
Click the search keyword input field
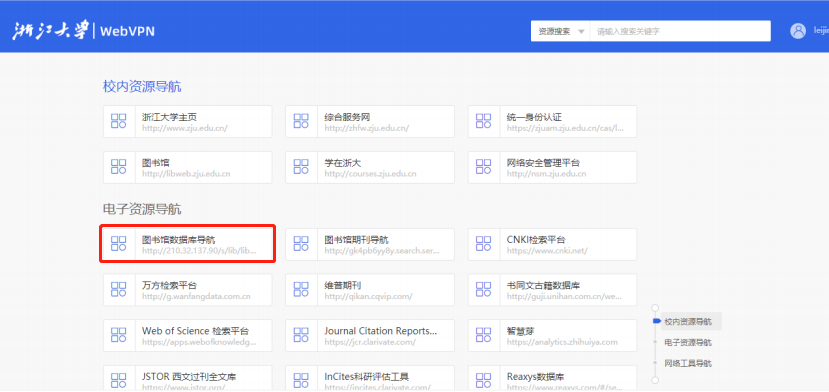pos(680,31)
